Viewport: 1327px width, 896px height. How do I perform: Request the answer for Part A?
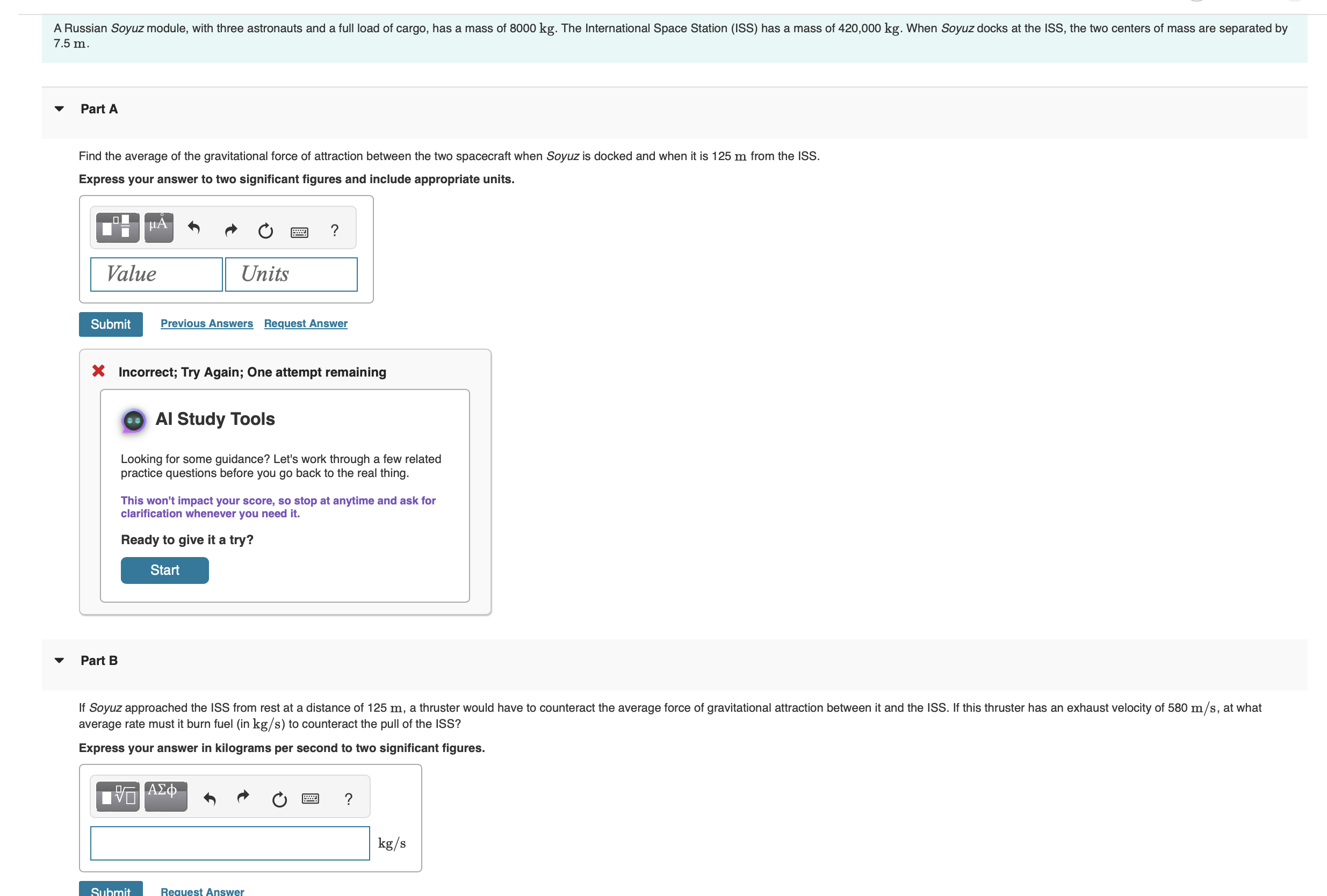[x=306, y=323]
